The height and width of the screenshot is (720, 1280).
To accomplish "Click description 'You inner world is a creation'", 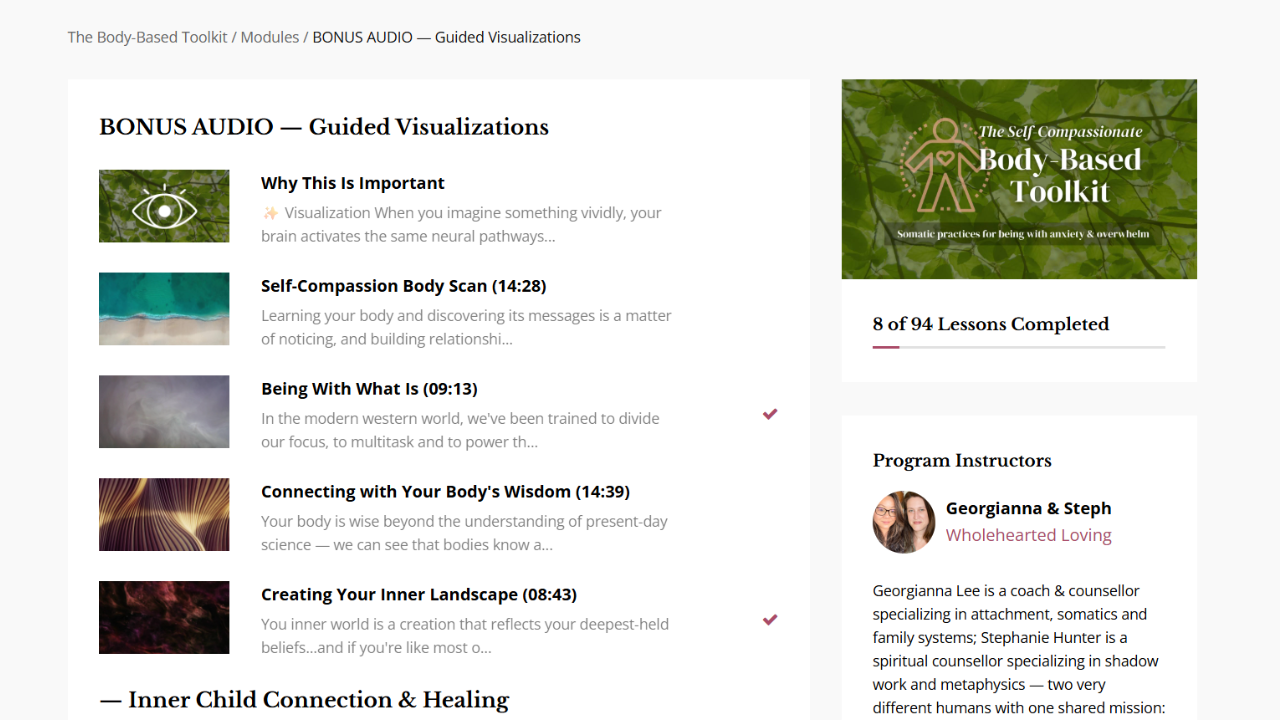I will click(x=465, y=636).
